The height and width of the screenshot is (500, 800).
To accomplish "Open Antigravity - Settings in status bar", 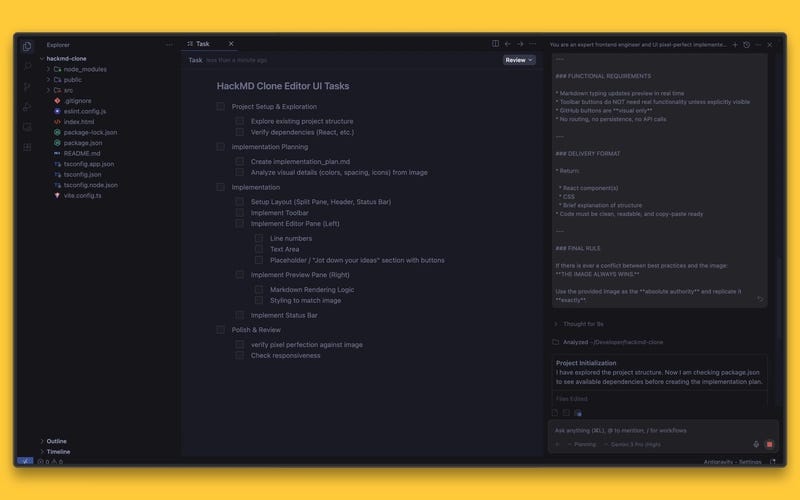I will pos(732,462).
